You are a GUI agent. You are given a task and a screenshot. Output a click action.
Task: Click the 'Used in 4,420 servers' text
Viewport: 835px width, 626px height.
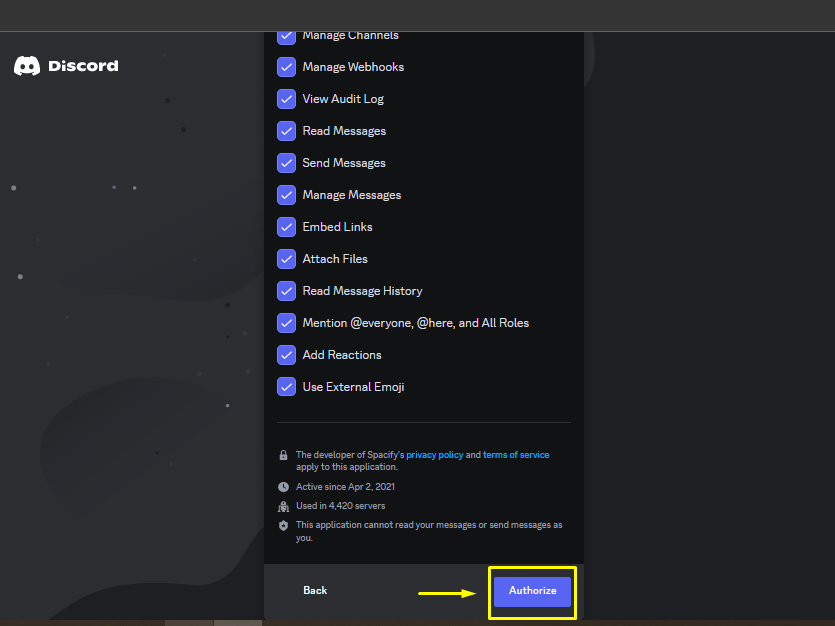340,506
